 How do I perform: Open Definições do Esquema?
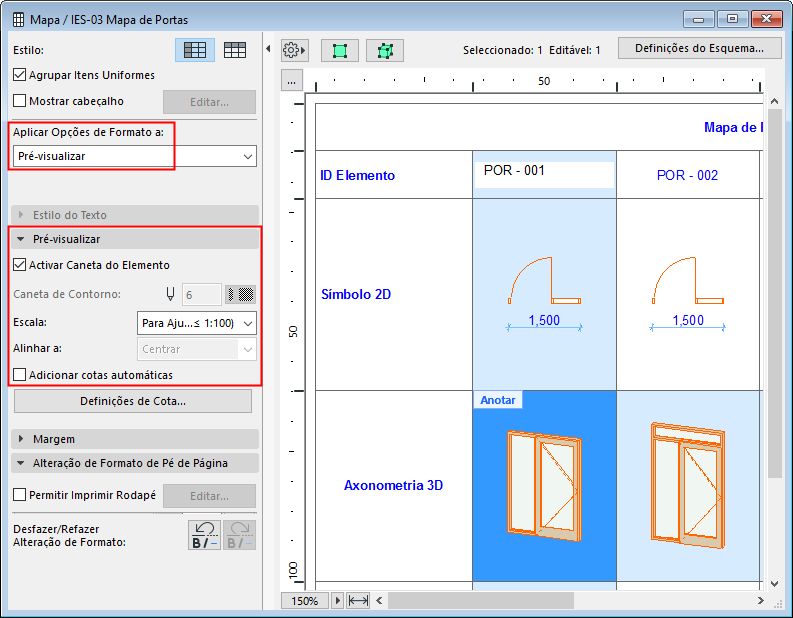699,49
